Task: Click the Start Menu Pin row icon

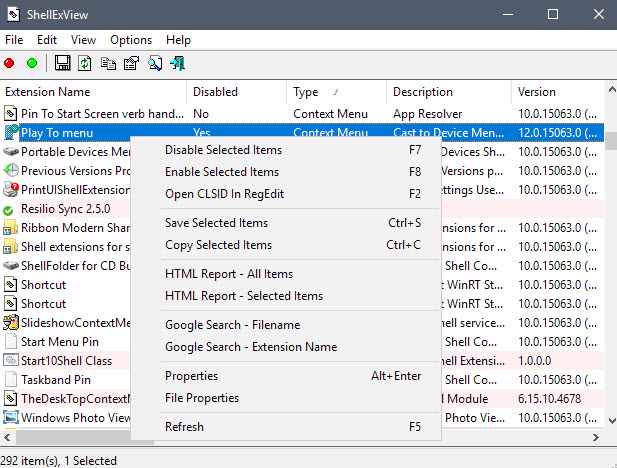Action: point(11,341)
